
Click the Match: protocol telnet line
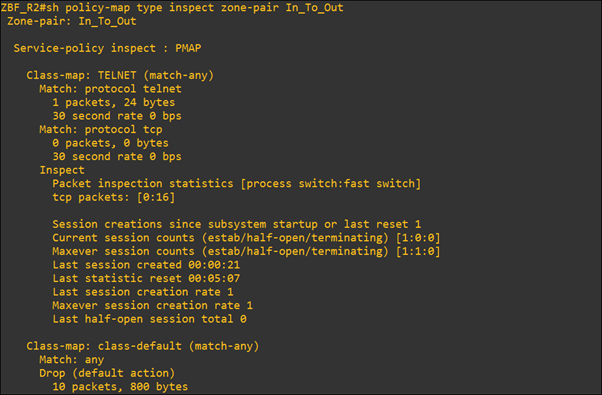click(x=110, y=89)
